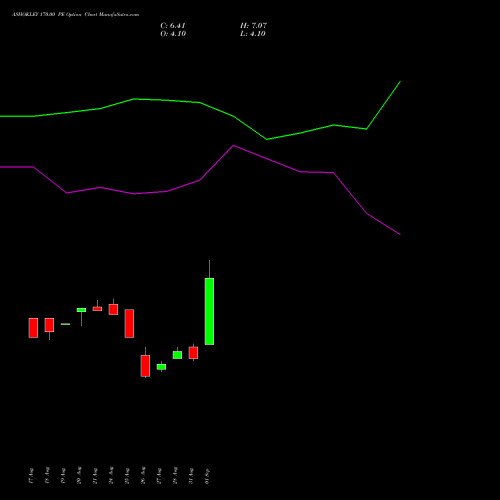Select the tall red candle for 25 Aug
The width and height of the screenshot is (500, 500).
click(129, 323)
